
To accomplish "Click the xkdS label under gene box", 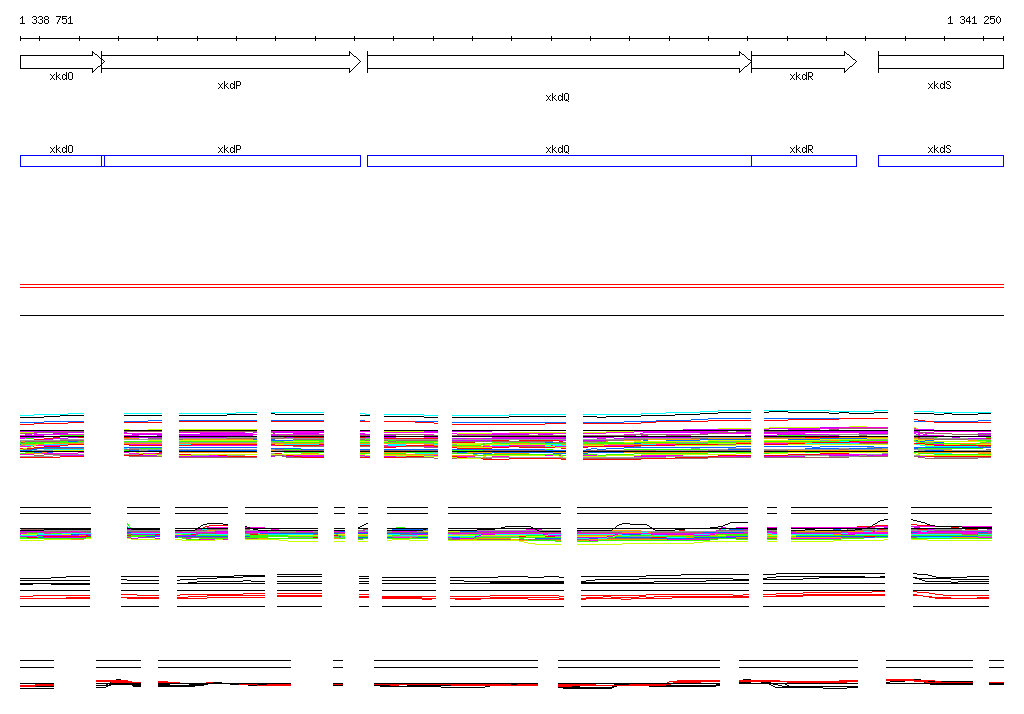I will (939, 85).
